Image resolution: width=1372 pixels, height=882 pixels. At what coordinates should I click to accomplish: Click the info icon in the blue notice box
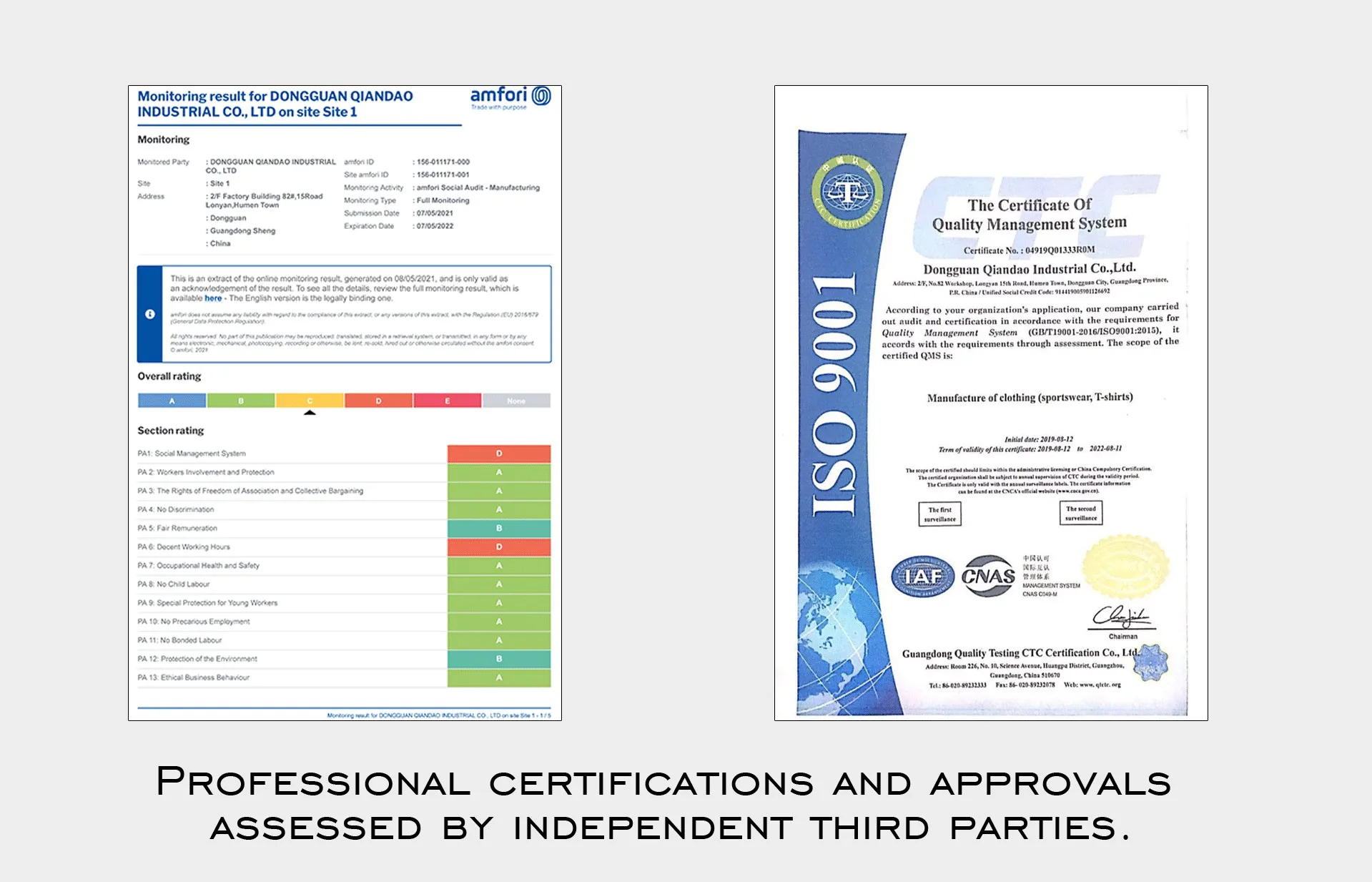(x=150, y=314)
